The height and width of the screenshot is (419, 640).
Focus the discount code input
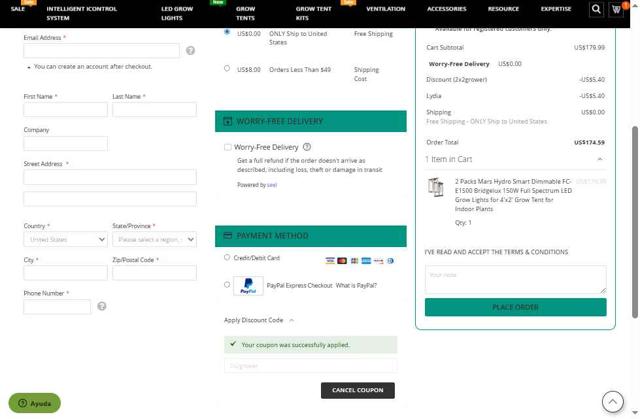(x=310, y=366)
